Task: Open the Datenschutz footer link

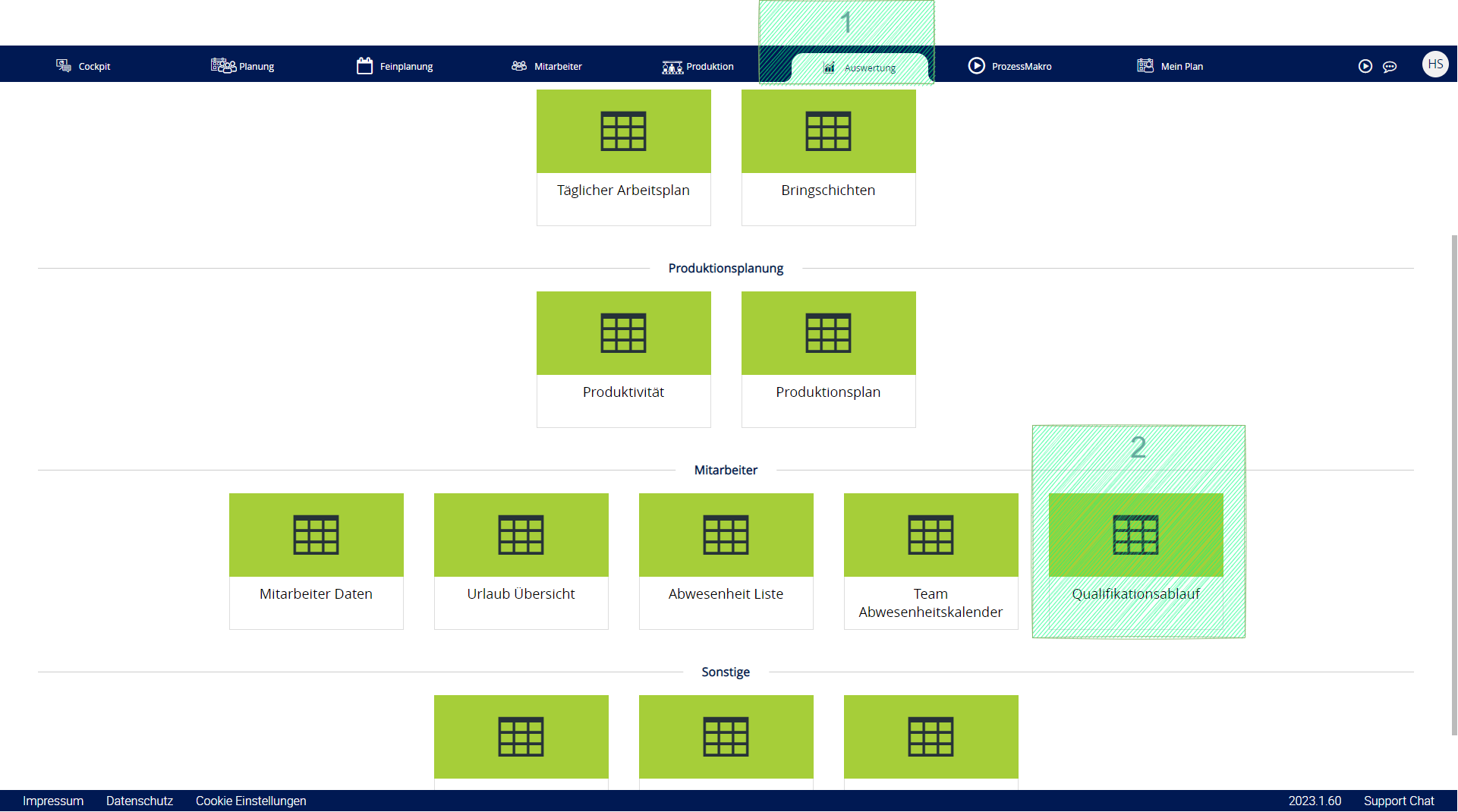Action: pos(140,801)
